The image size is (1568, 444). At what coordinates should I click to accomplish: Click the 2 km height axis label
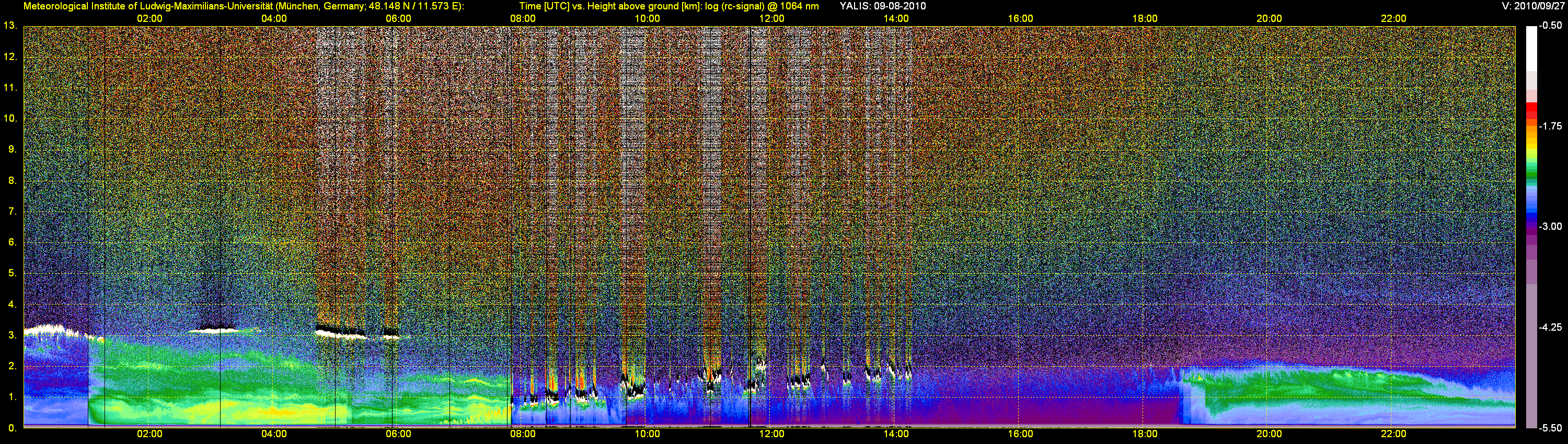[12, 366]
